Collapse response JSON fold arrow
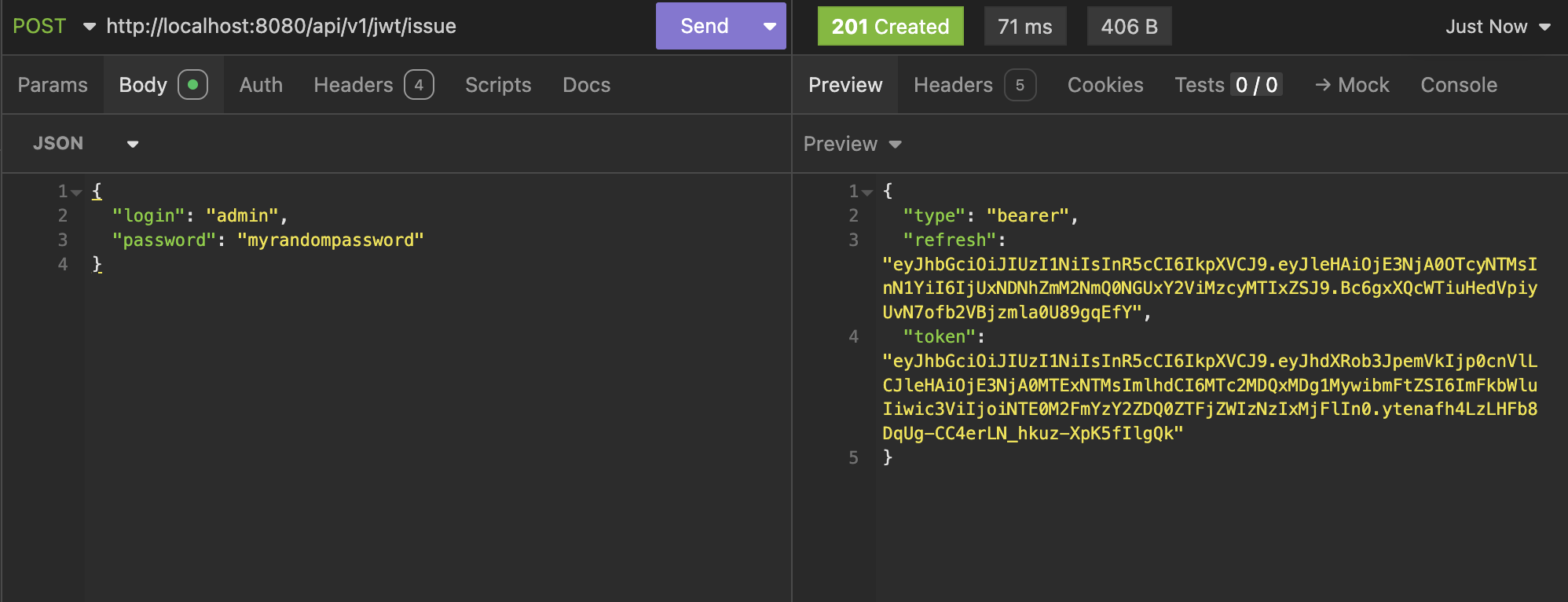 coord(867,192)
